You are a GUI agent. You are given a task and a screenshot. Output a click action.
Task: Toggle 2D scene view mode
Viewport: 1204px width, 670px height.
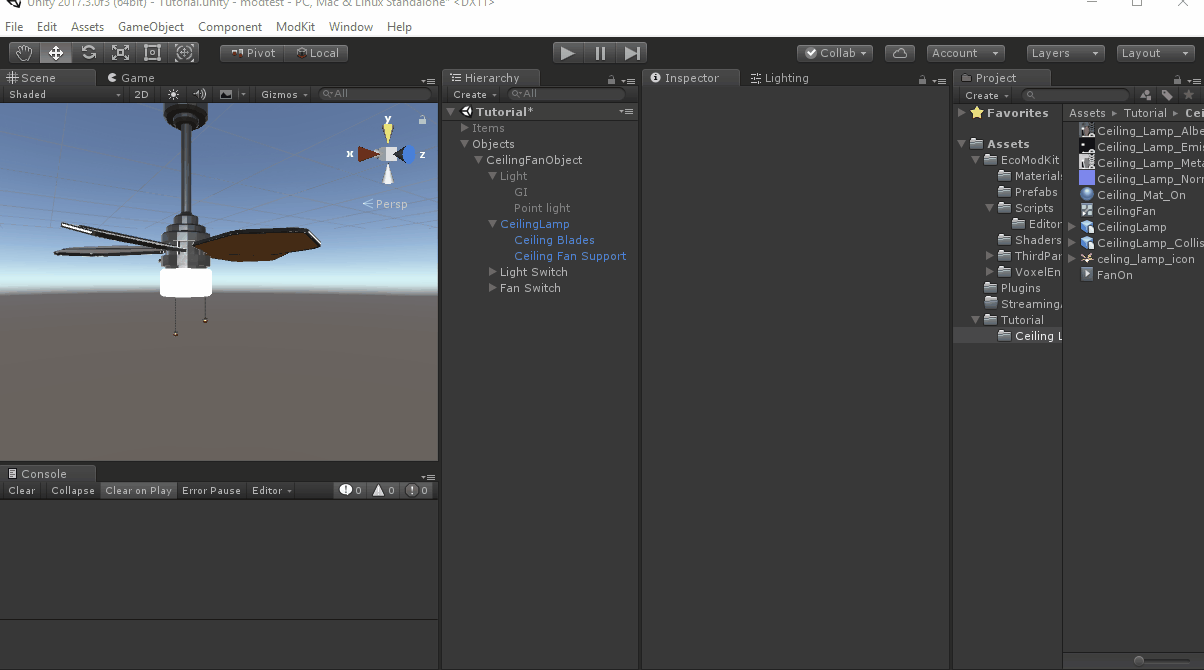coord(141,94)
